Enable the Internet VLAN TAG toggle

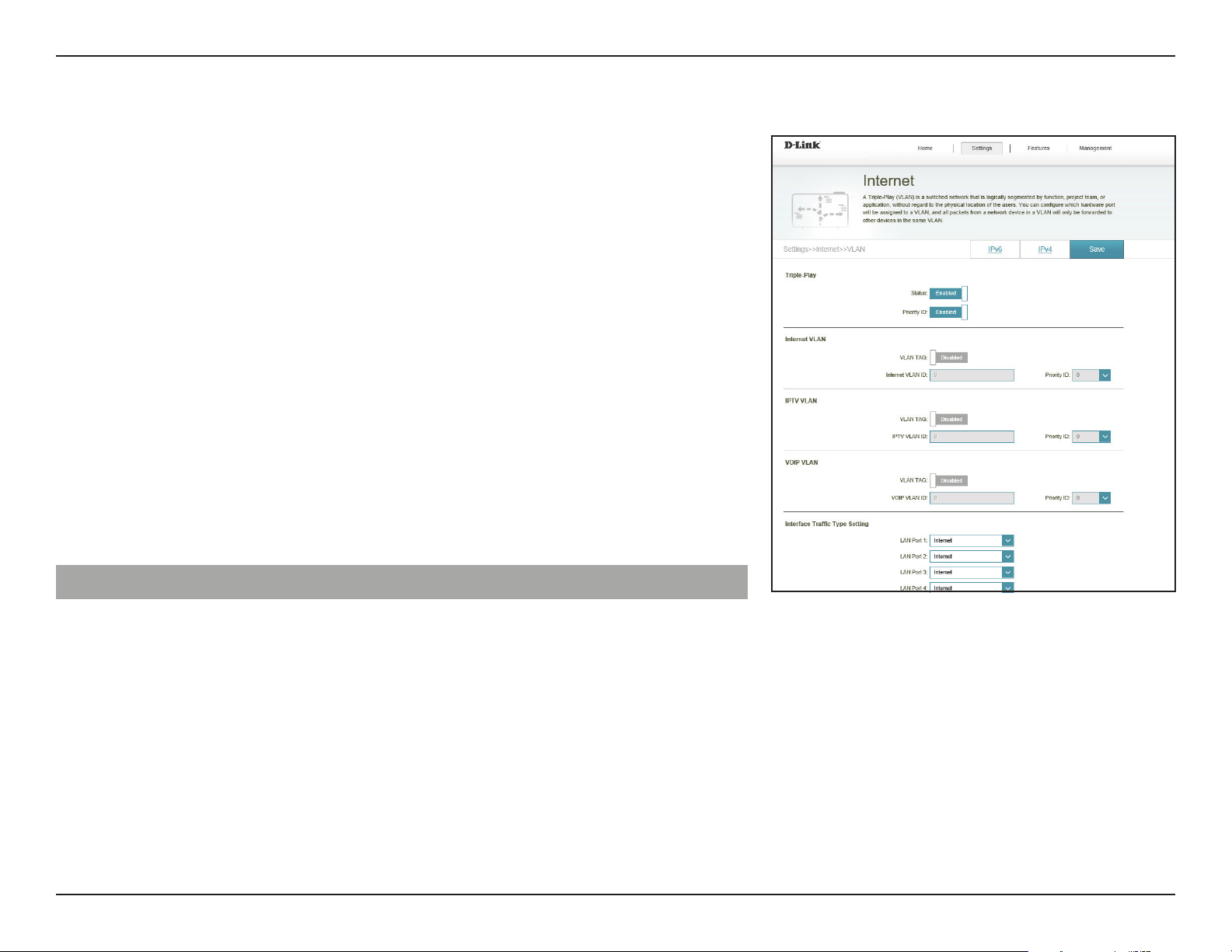tap(948, 357)
